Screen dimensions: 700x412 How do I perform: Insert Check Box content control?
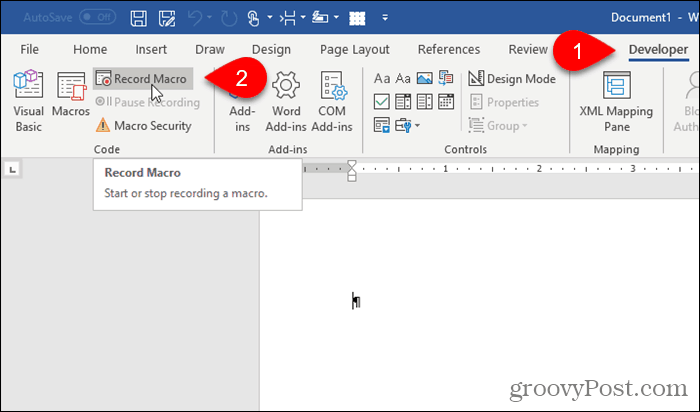tap(382, 102)
